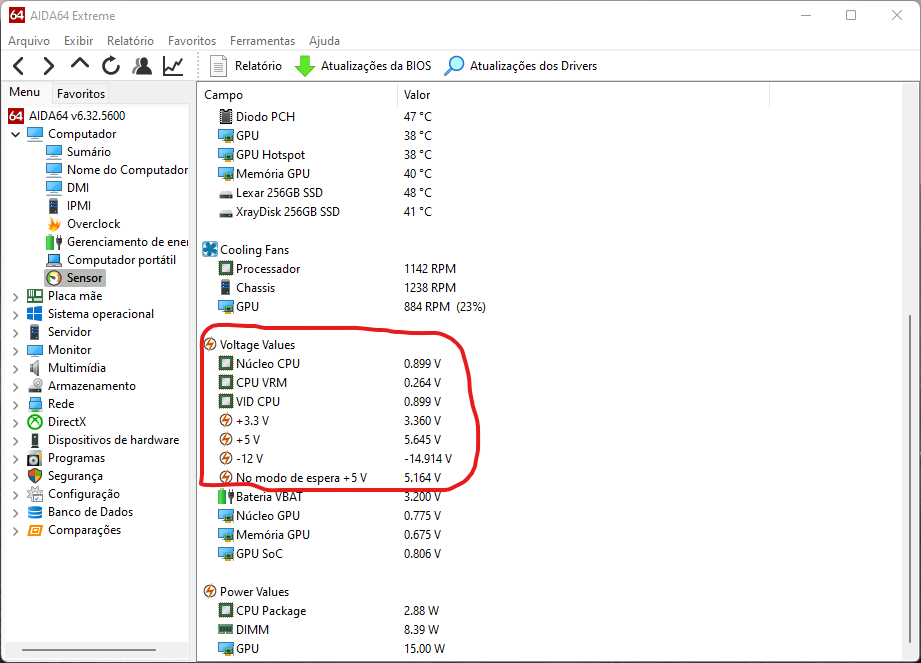Open the Ferramentas menu

click(x=263, y=41)
